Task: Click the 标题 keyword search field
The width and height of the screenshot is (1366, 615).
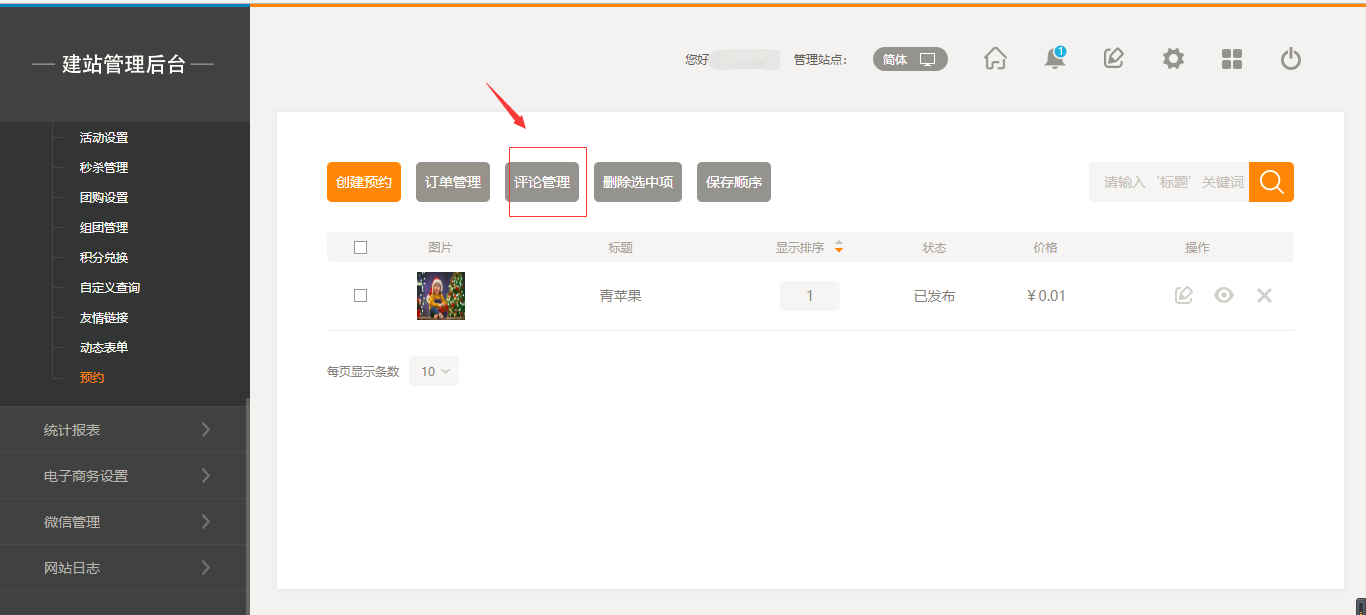Action: 1168,182
